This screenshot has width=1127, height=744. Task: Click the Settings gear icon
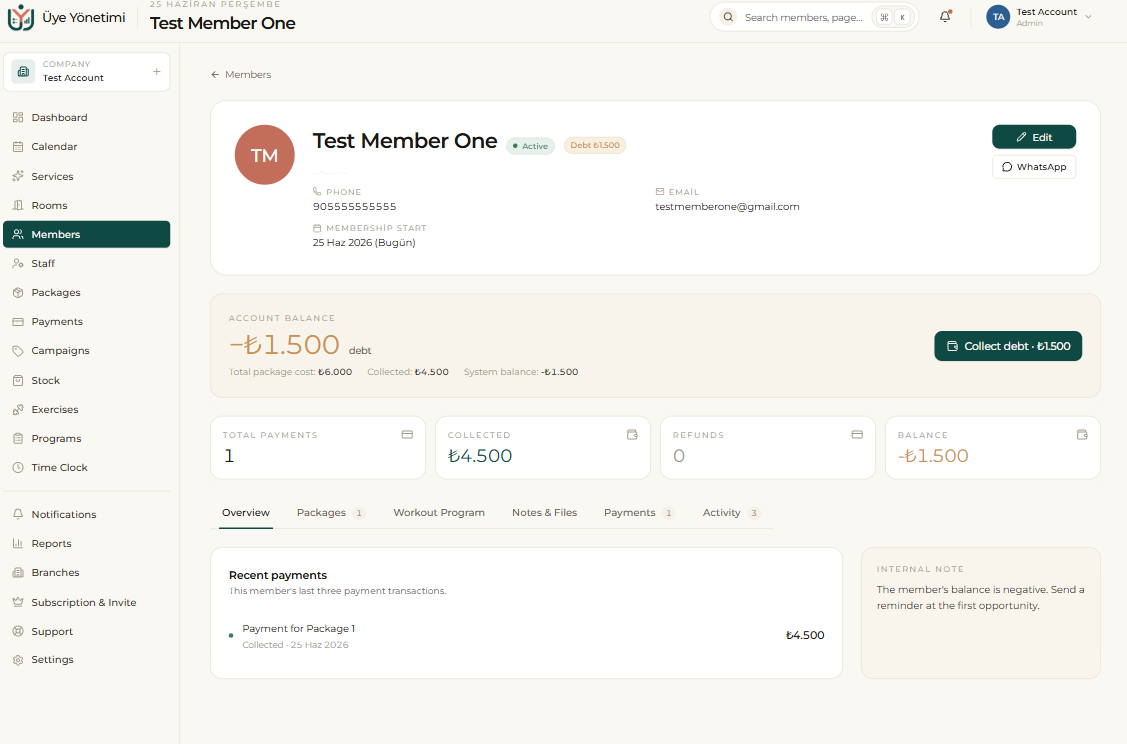[18, 660]
